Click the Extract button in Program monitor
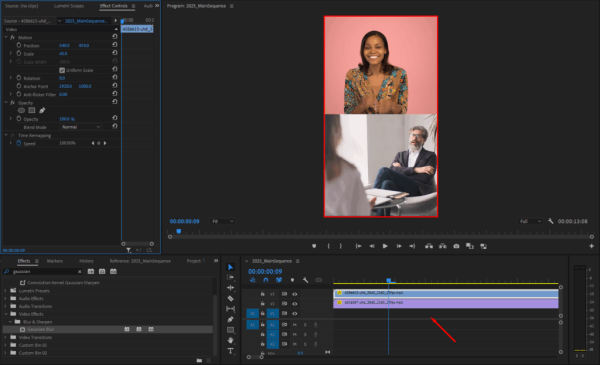This screenshot has width=600, height=365. [443, 246]
